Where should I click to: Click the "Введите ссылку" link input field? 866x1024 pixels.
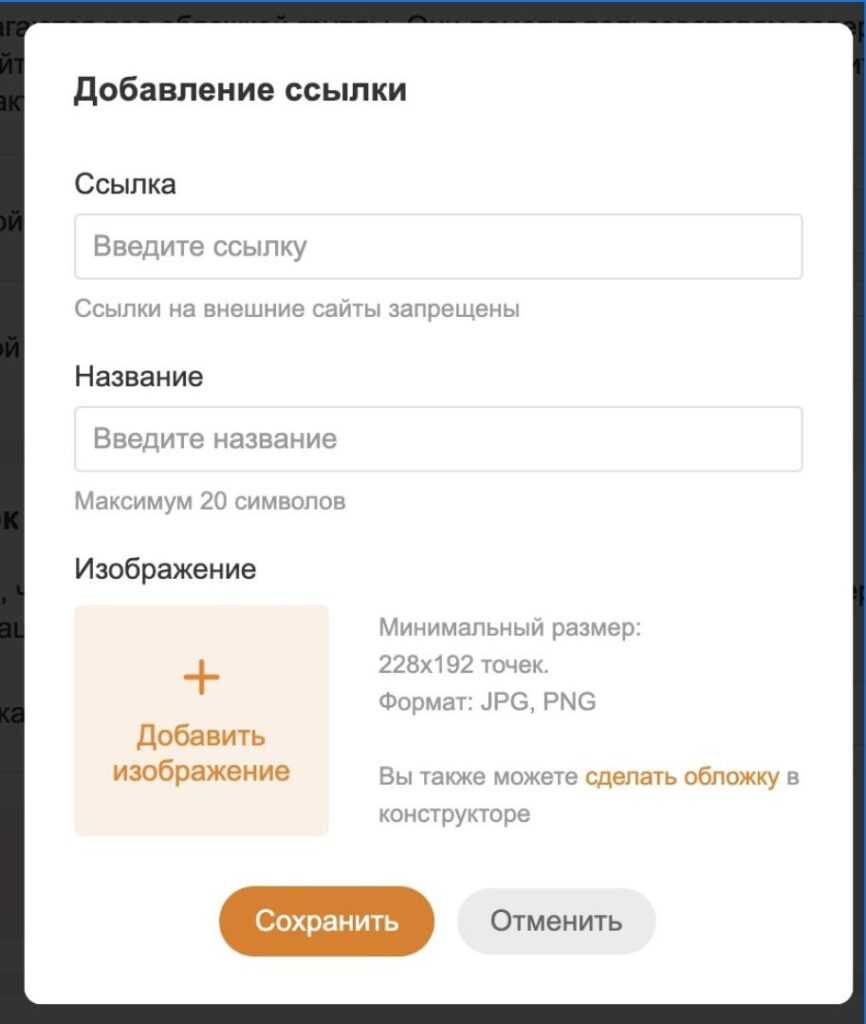[x=438, y=247]
